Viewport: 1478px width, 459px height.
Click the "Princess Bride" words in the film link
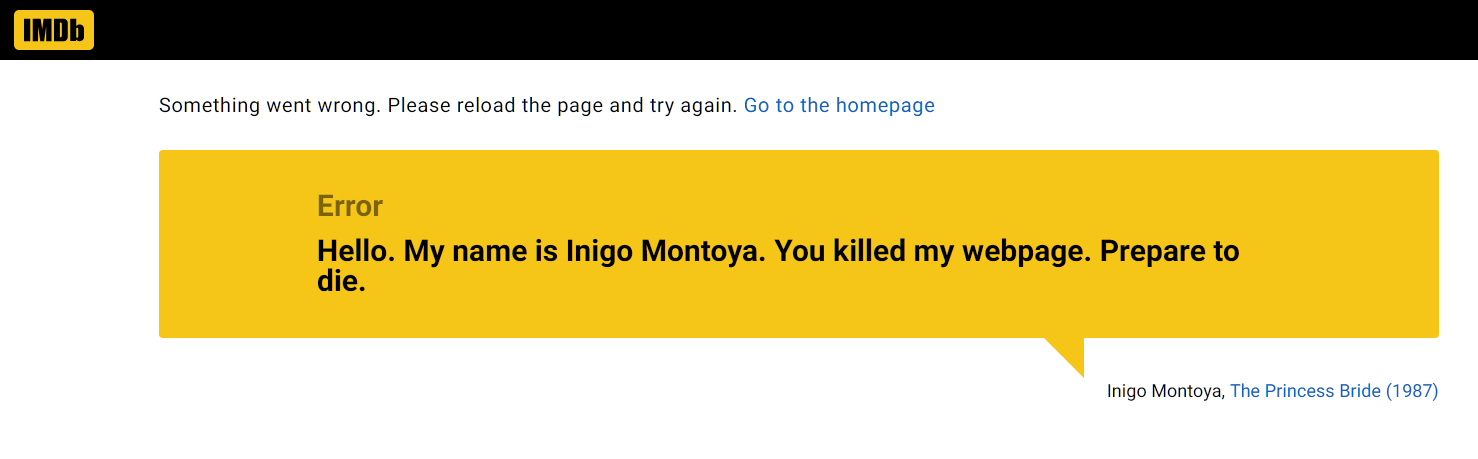1322,391
